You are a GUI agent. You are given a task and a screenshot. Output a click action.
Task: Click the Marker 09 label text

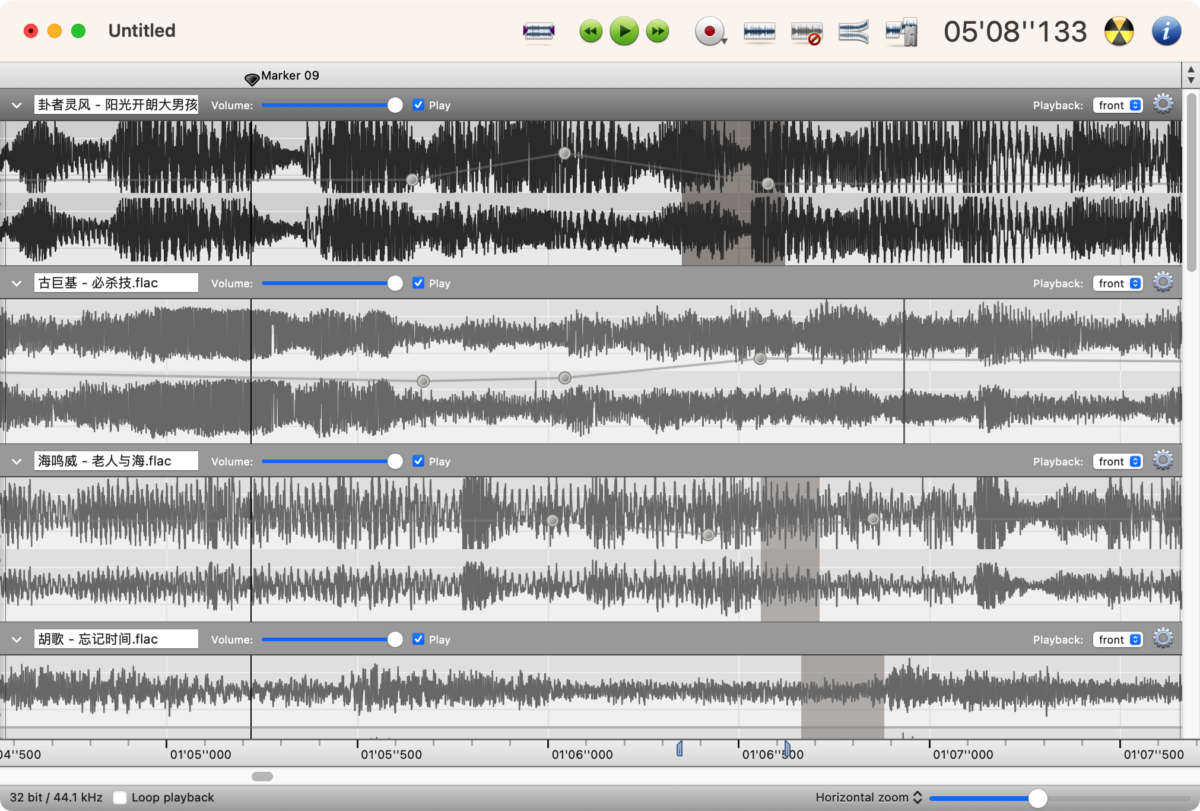(x=290, y=75)
